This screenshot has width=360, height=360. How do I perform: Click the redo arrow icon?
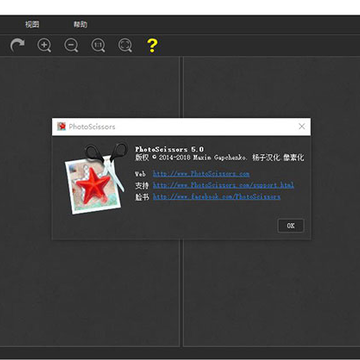click(x=17, y=45)
